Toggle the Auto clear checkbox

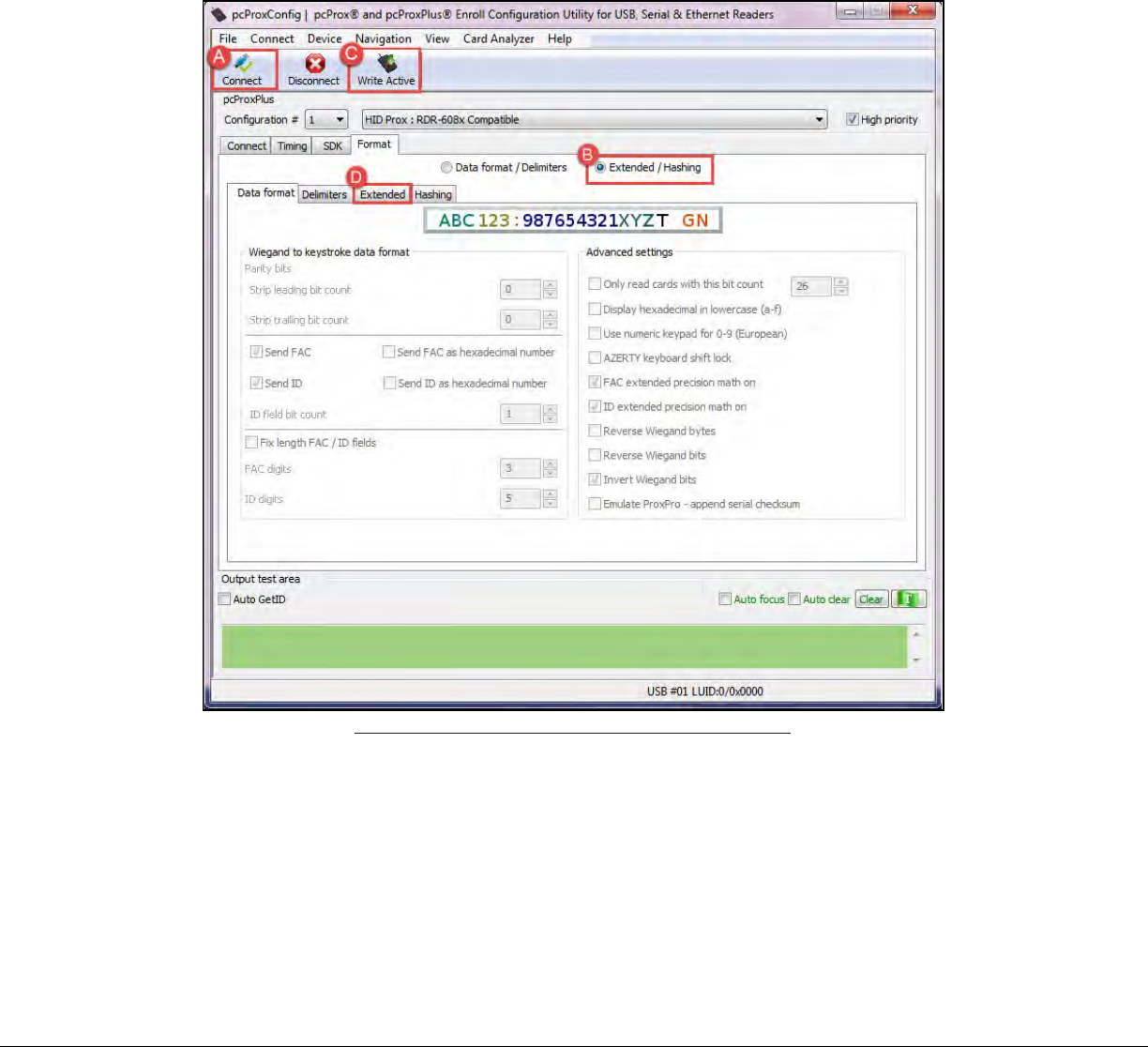click(794, 599)
